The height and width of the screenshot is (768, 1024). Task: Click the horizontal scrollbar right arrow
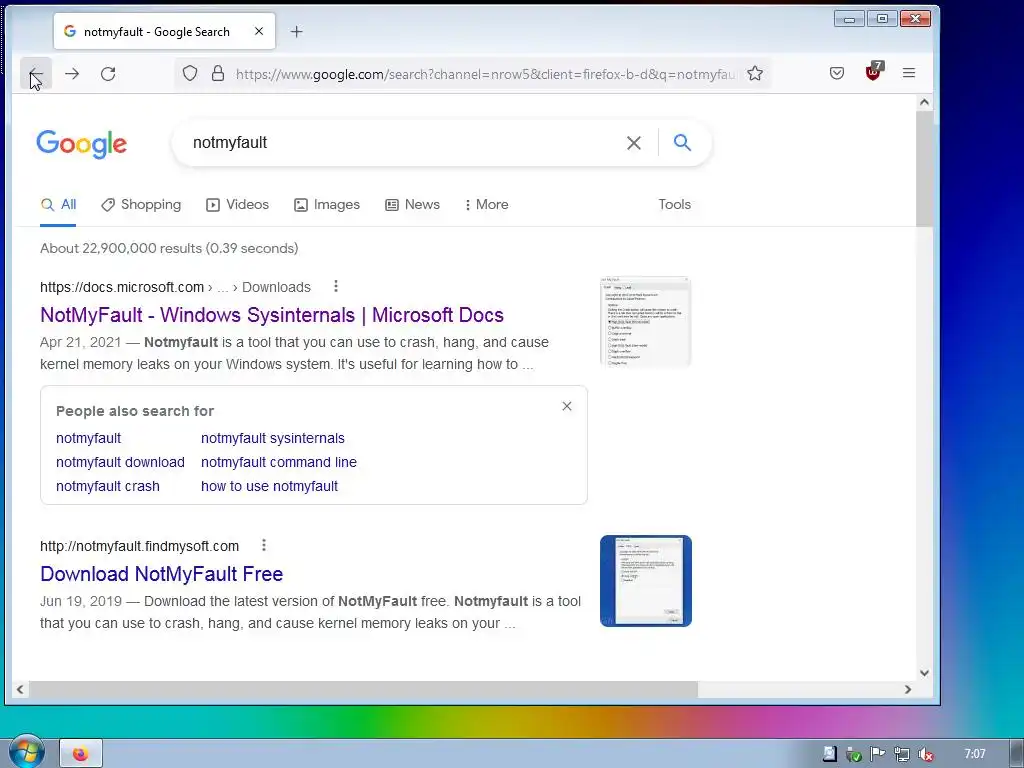pyautogui.click(x=907, y=689)
